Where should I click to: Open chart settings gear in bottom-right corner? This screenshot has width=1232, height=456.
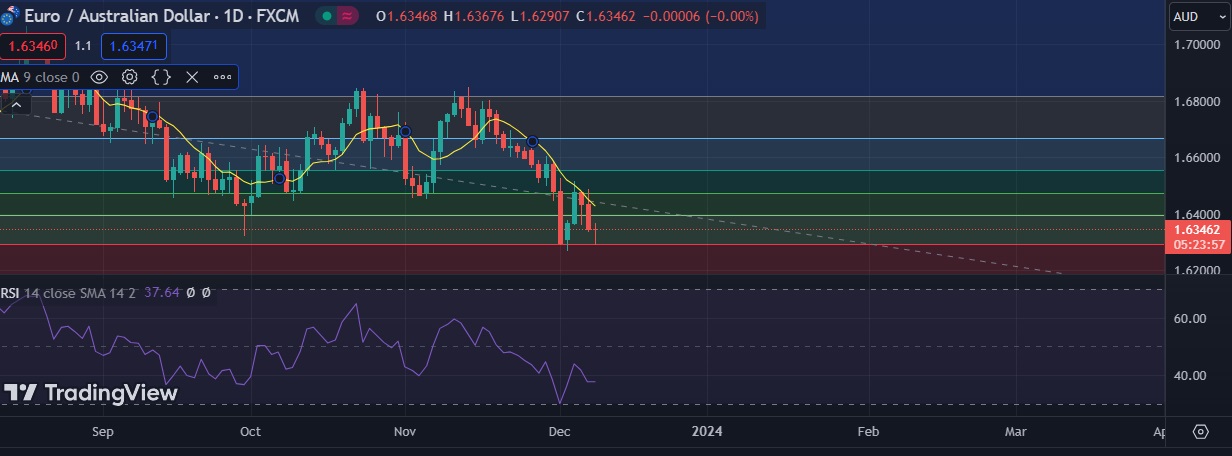pyautogui.click(x=1200, y=432)
